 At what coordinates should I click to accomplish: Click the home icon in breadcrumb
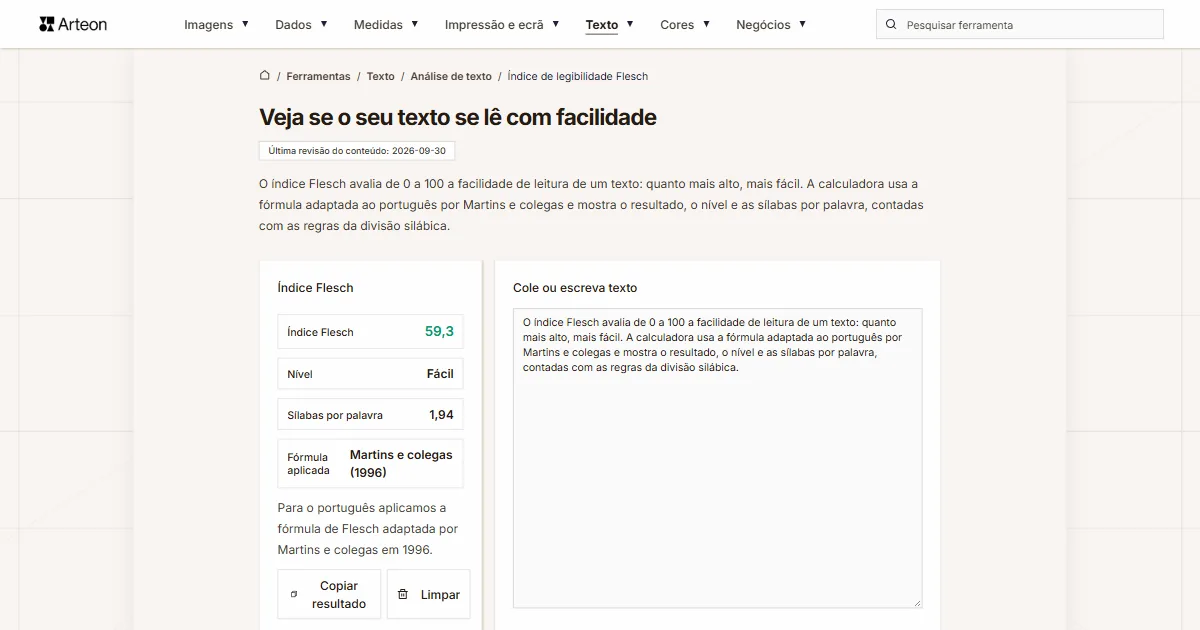click(265, 75)
